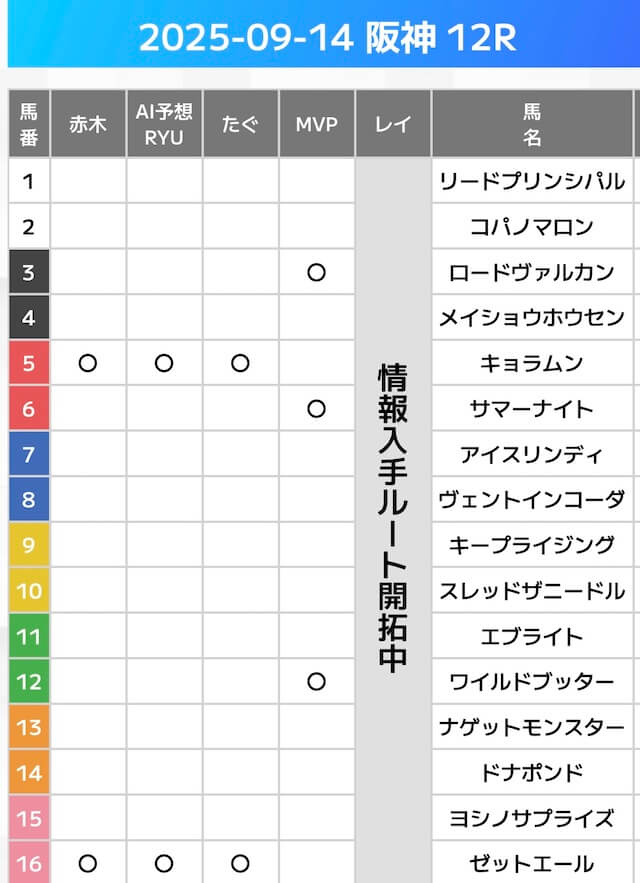Select the MVP circle for ワイルドブッター
Screen dimensions: 640x883
(x=316, y=681)
